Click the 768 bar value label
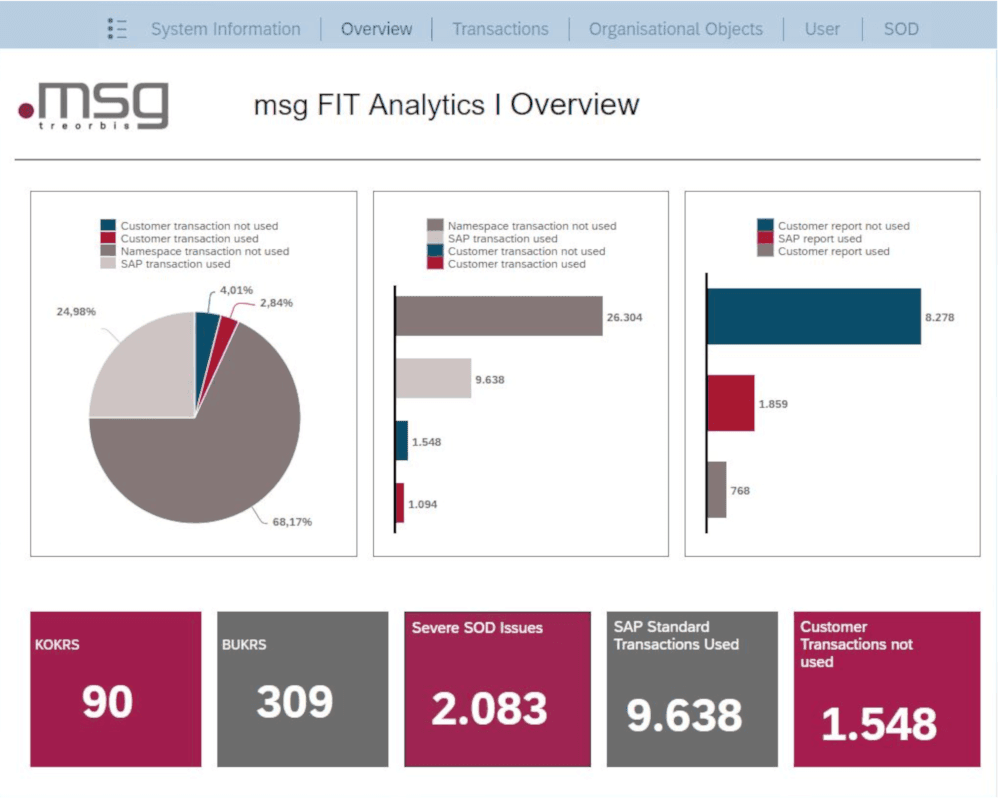Viewport: 1006px width, 811px height. click(740, 490)
